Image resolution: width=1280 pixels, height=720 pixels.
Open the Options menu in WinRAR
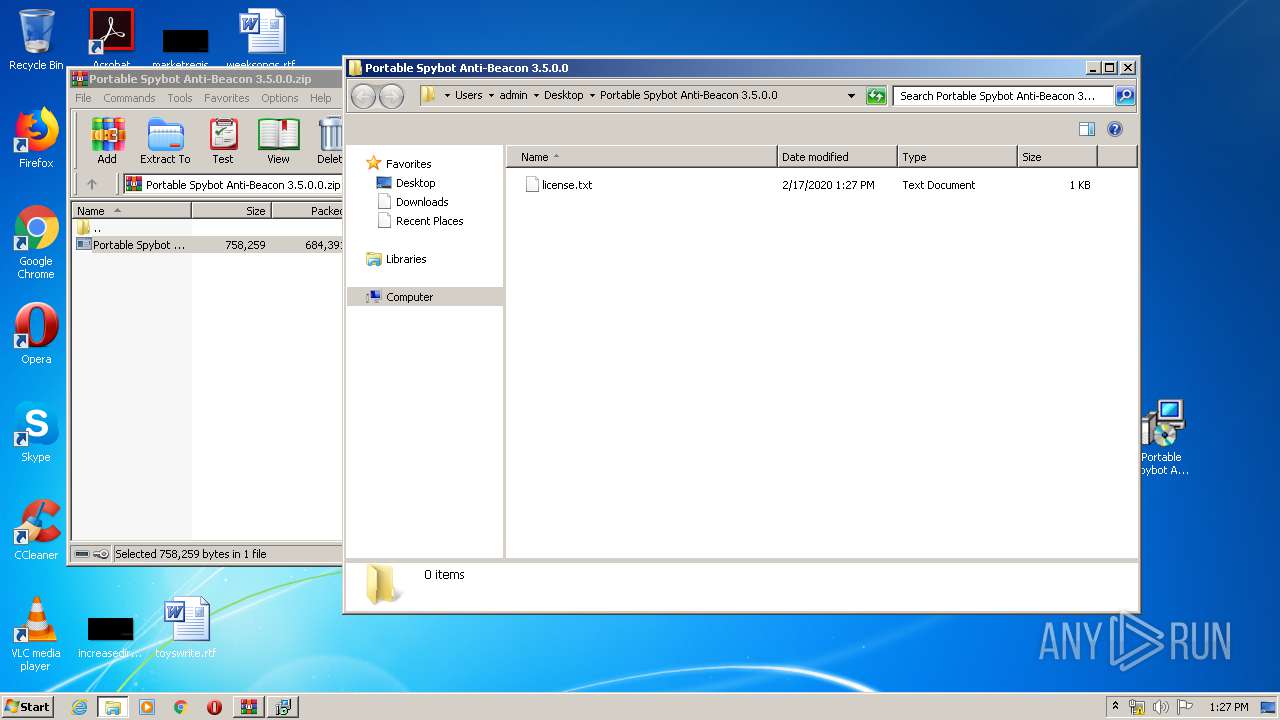tap(280, 98)
